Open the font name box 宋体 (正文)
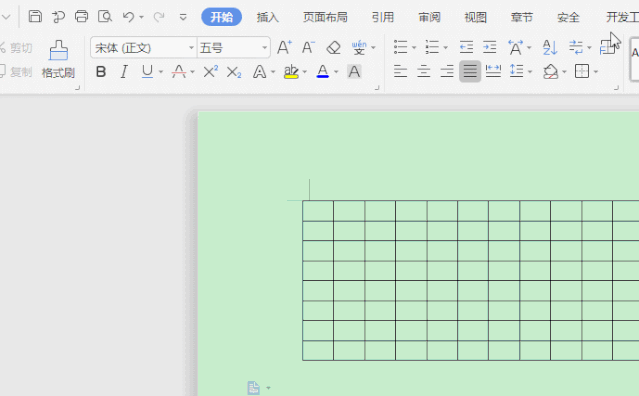The height and width of the screenshot is (396, 639). tap(144, 48)
